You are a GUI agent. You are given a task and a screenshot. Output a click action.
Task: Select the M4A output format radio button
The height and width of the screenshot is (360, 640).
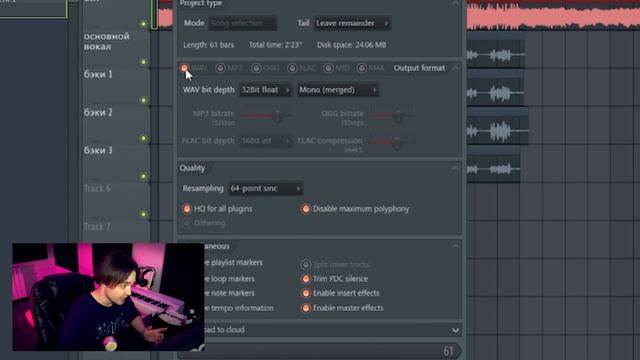361,68
